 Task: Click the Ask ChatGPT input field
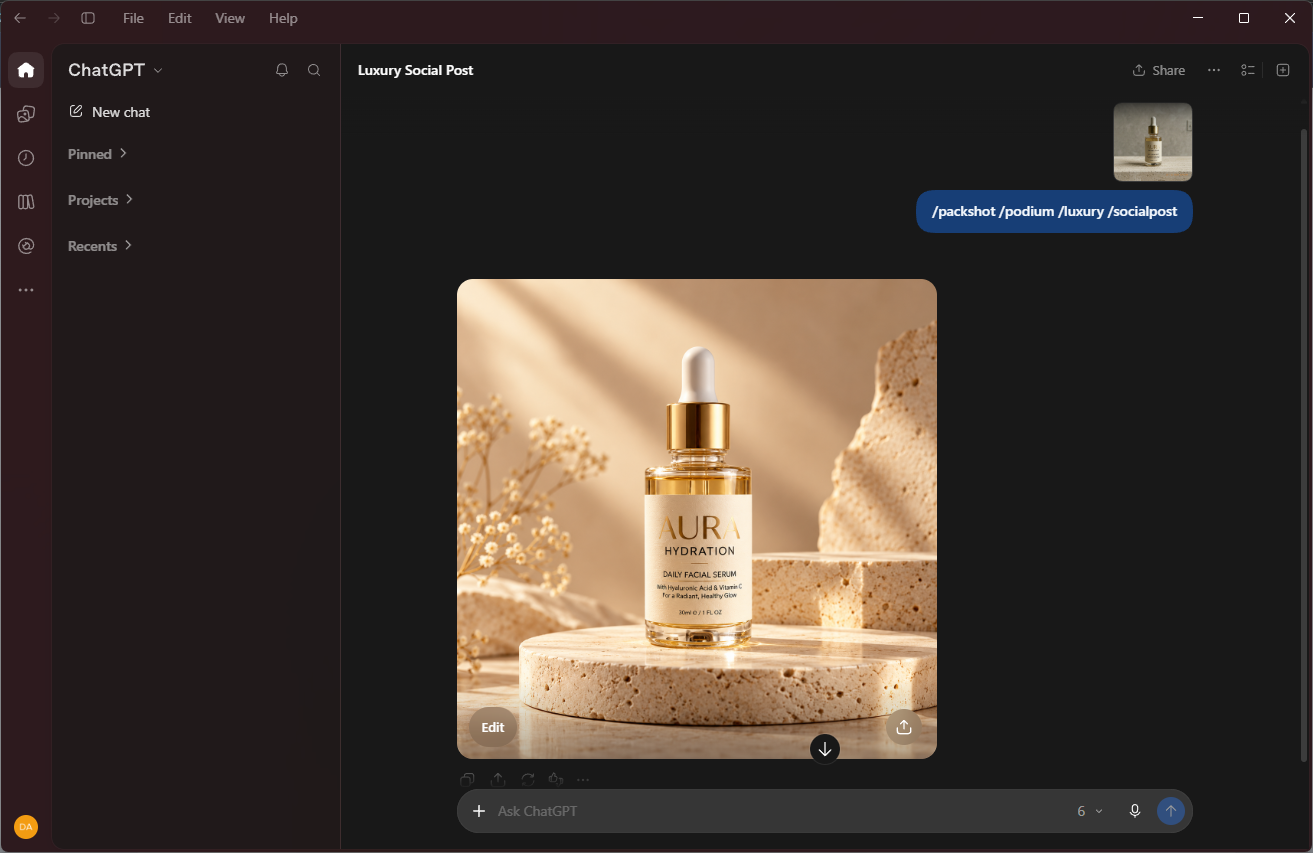(x=780, y=811)
